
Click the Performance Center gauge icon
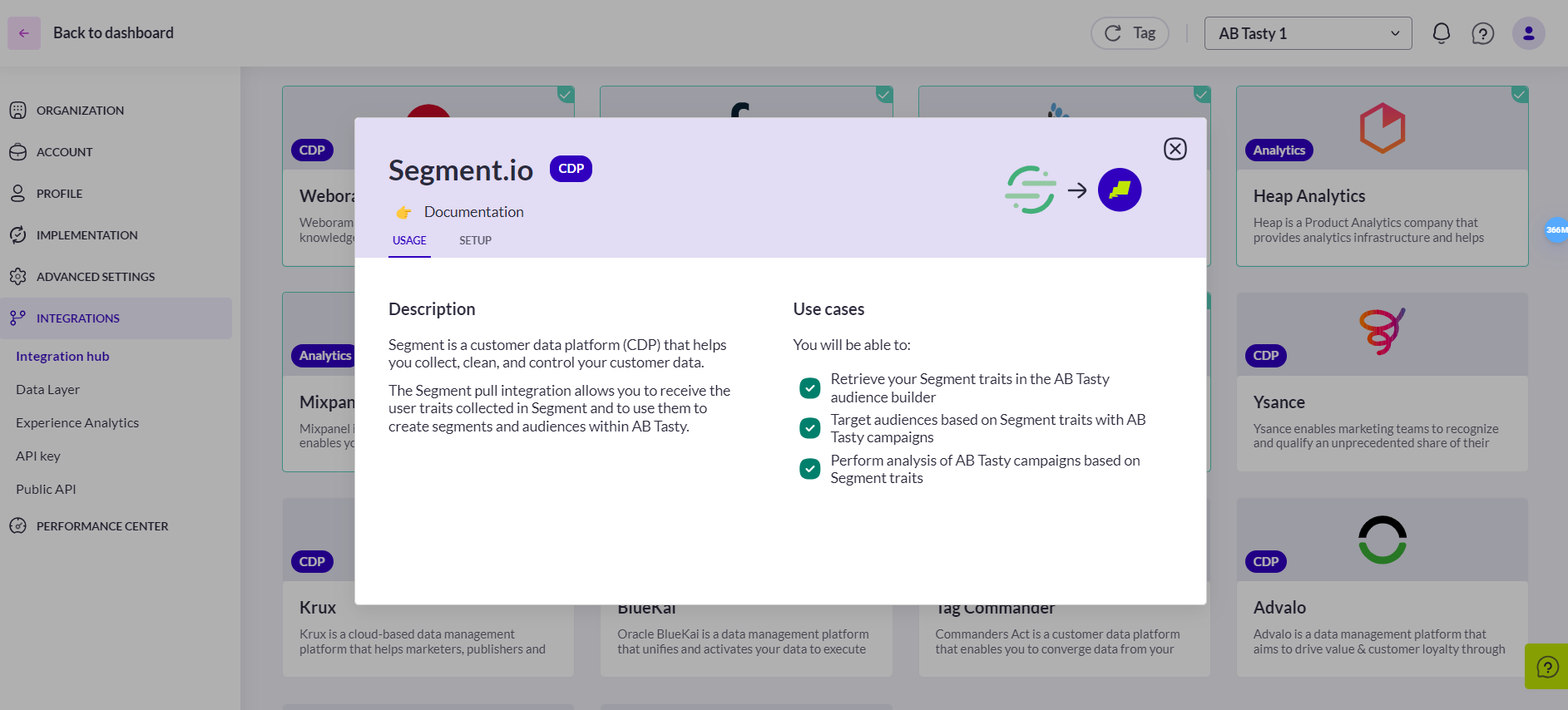(17, 526)
